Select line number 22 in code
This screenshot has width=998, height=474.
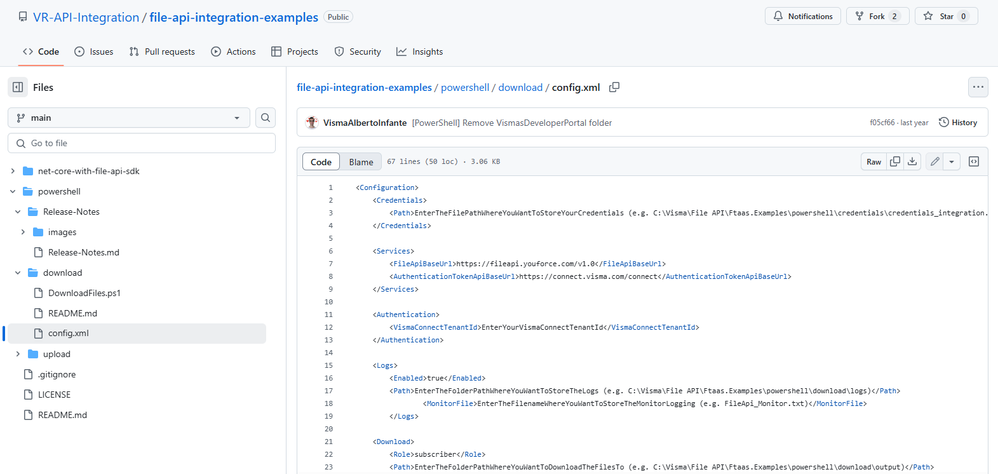coord(329,454)
